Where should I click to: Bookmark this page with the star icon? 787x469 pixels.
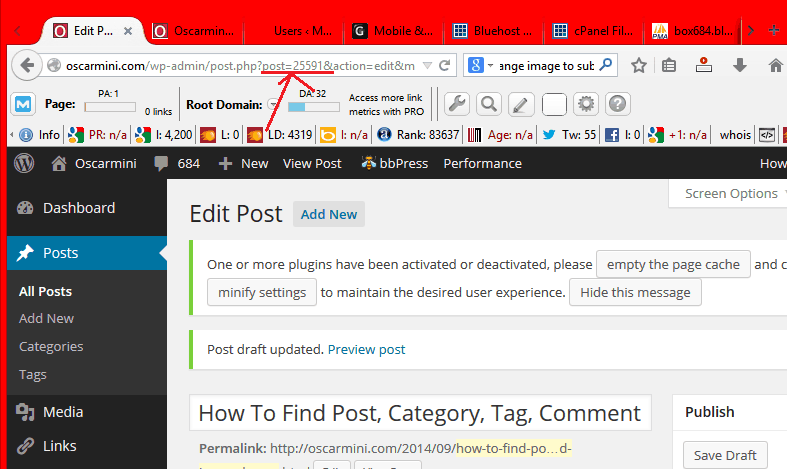tap(639, 66)
